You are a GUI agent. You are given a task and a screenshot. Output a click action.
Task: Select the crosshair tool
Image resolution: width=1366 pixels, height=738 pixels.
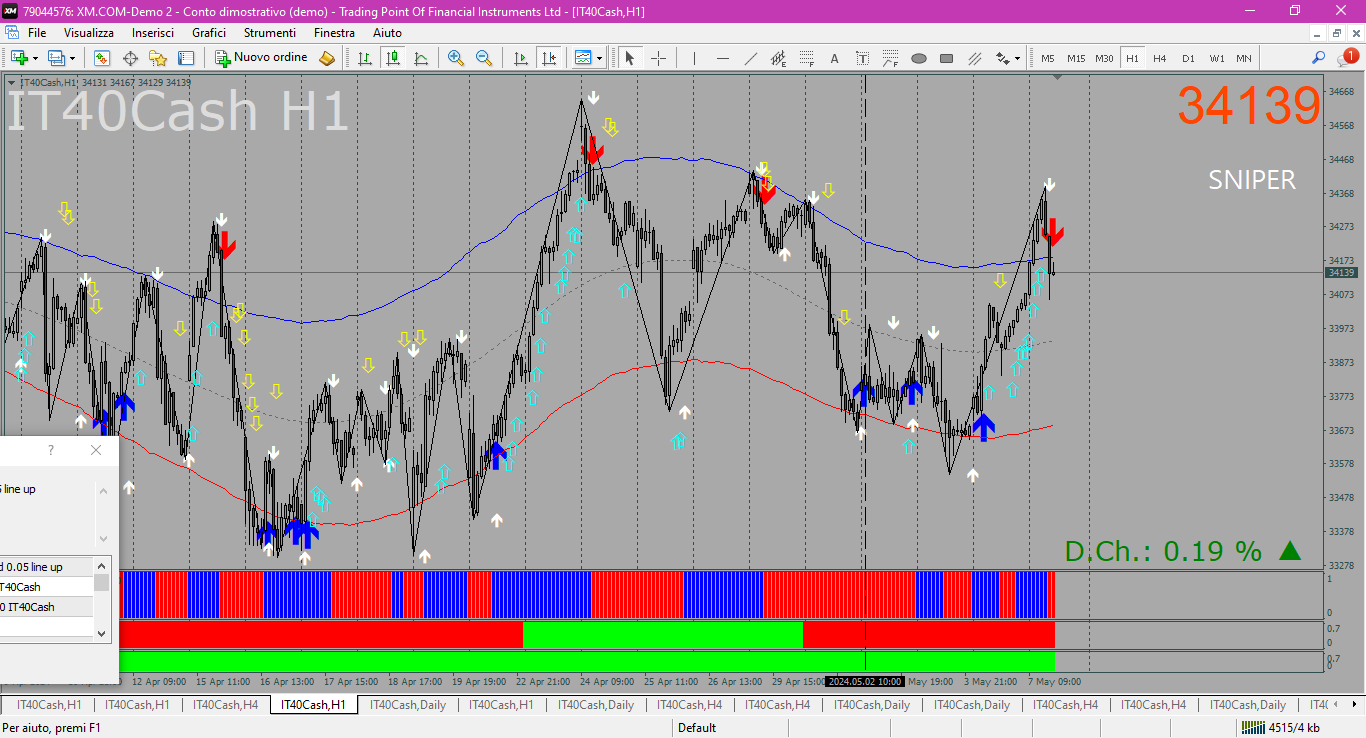(x=658, y=58)
